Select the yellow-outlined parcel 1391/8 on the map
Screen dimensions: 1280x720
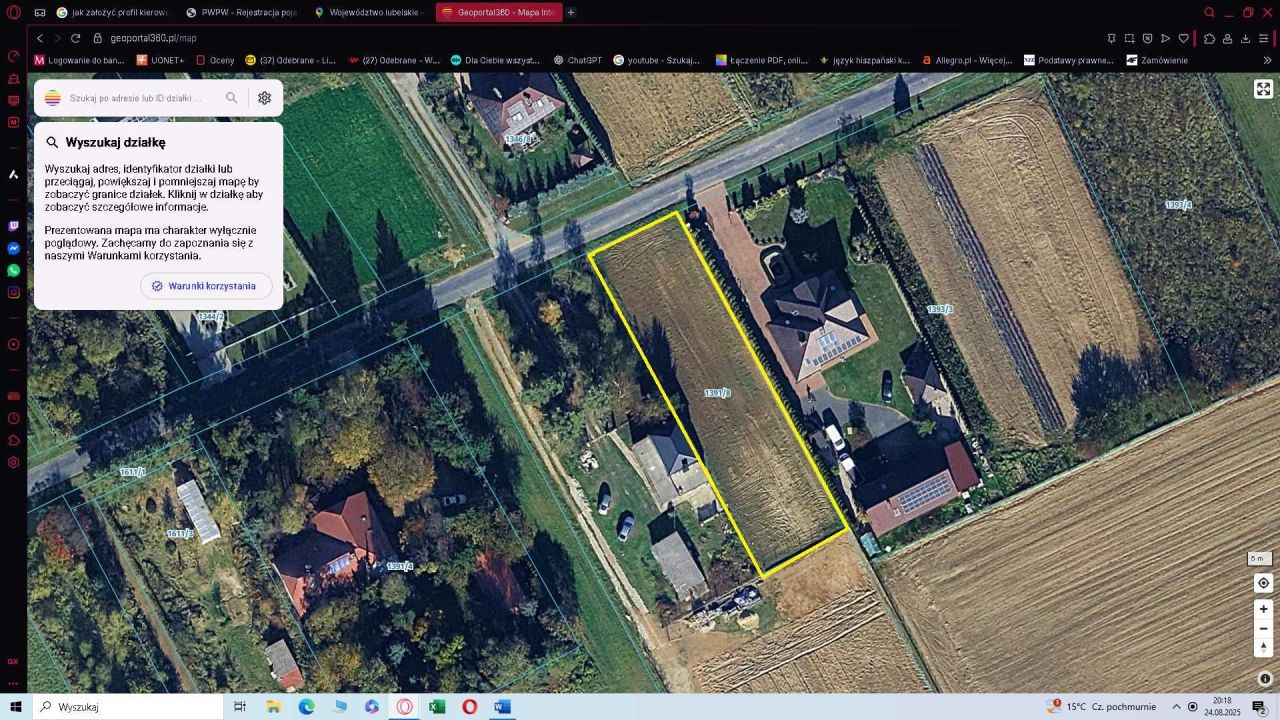tap(720, 390)
